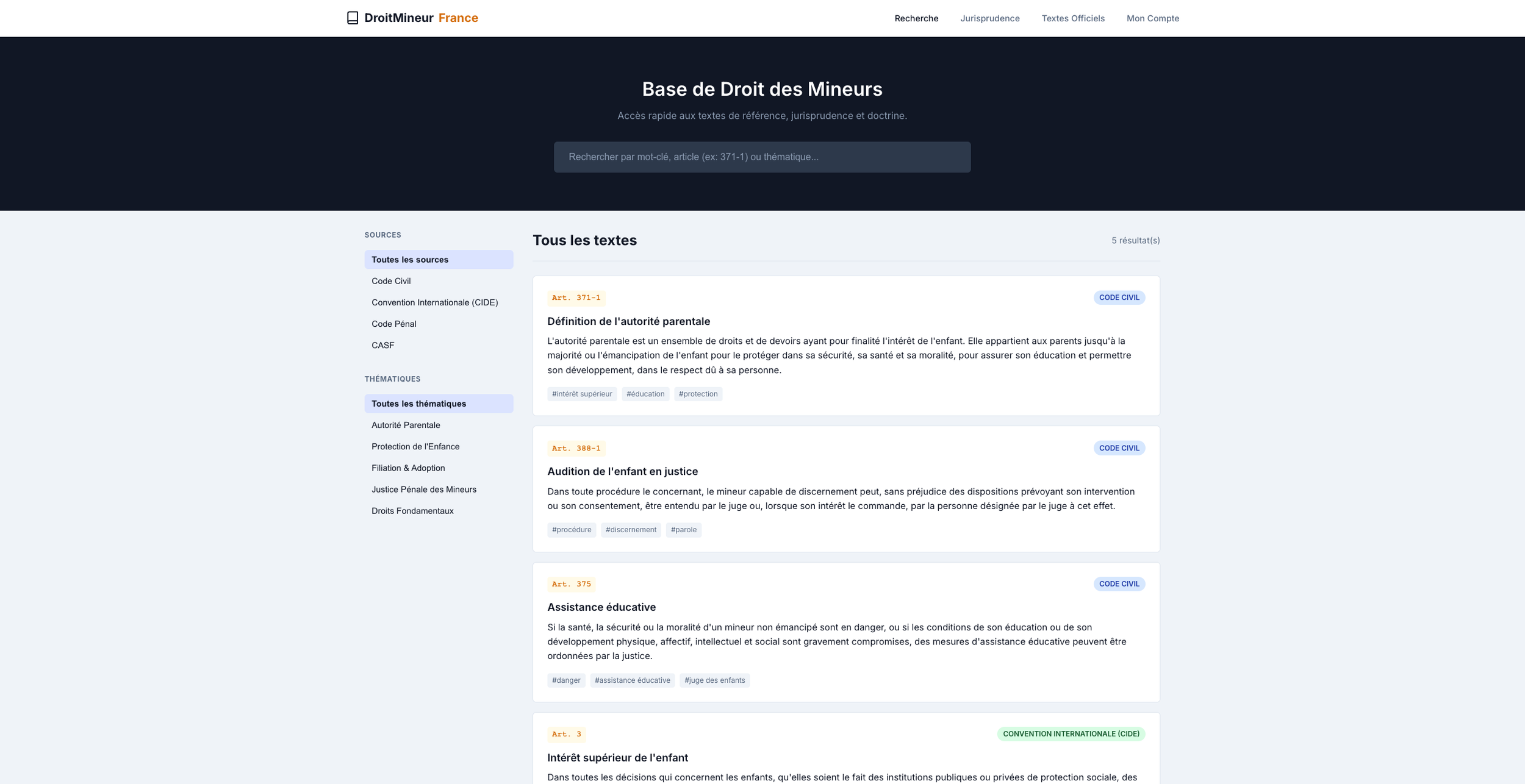The width and height of the screenshot is (1525, 784).
Task: Open the Jurisprudence nav item
Action: point(989,18)
